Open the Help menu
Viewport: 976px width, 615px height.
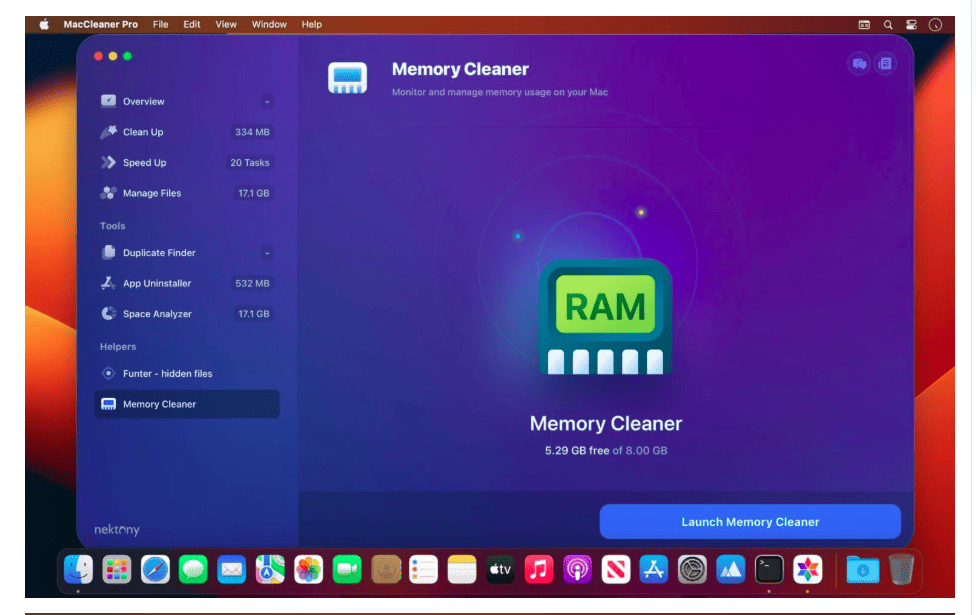(x=312, y=24)
